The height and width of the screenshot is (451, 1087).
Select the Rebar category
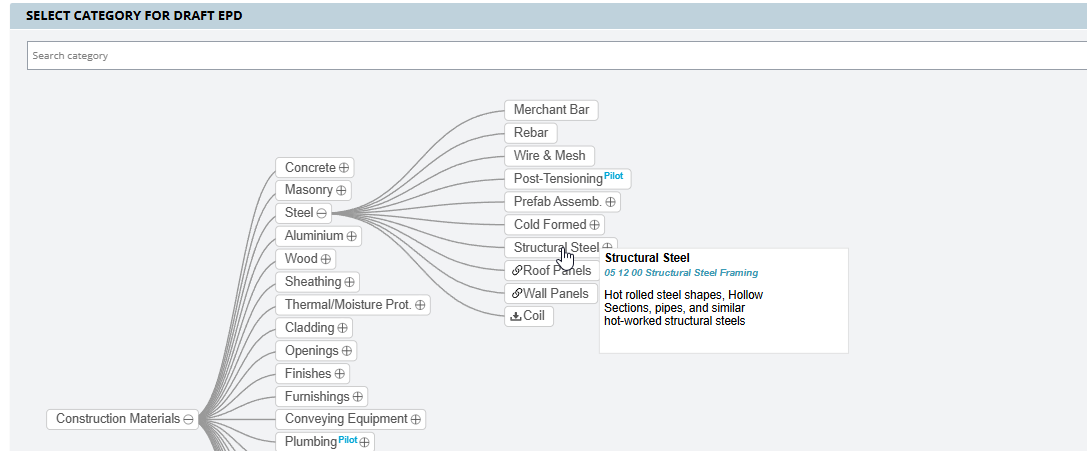(x=530, y=133)
